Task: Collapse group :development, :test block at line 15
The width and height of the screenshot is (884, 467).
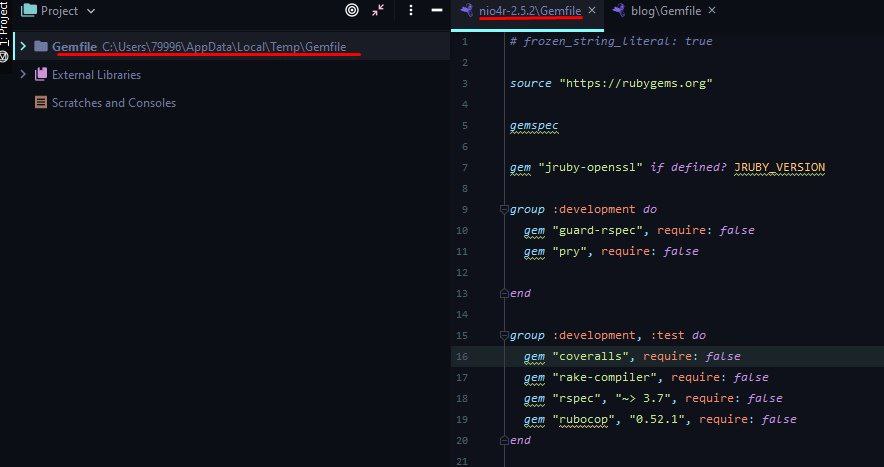Action: pyautogui.click(x=504, y=336)
